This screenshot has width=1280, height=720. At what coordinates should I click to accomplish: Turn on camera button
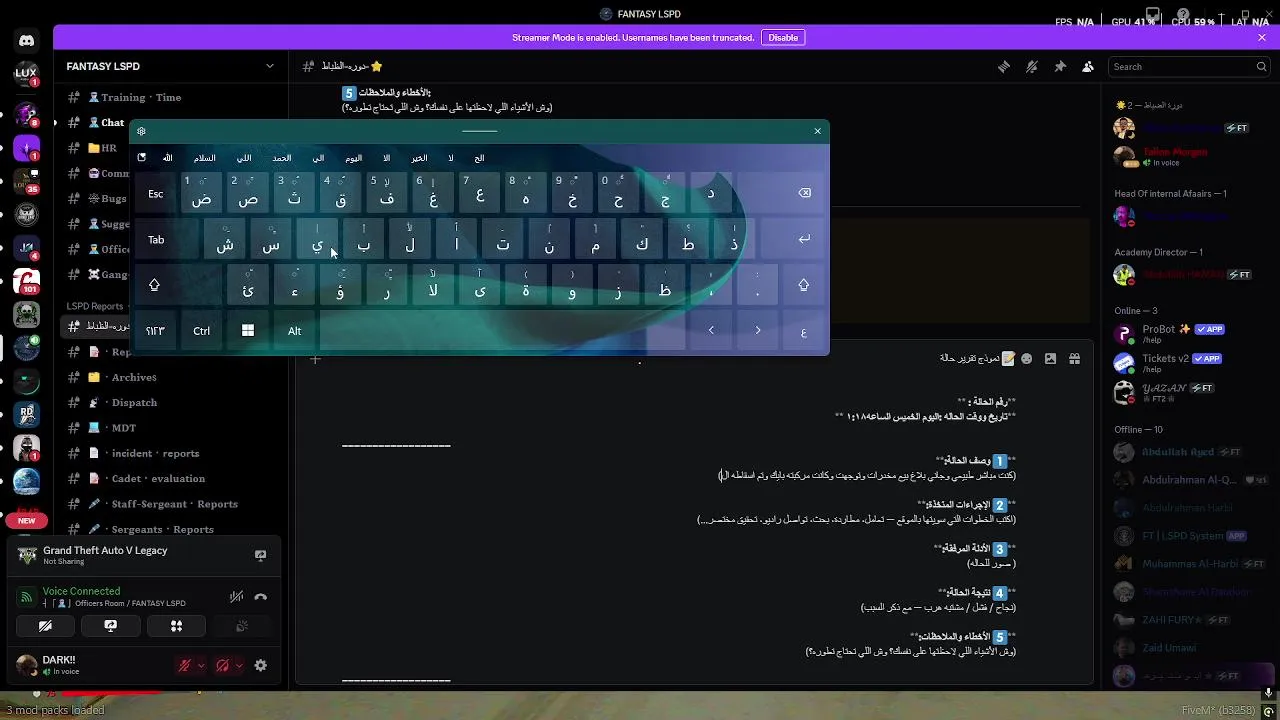(45, 626)
